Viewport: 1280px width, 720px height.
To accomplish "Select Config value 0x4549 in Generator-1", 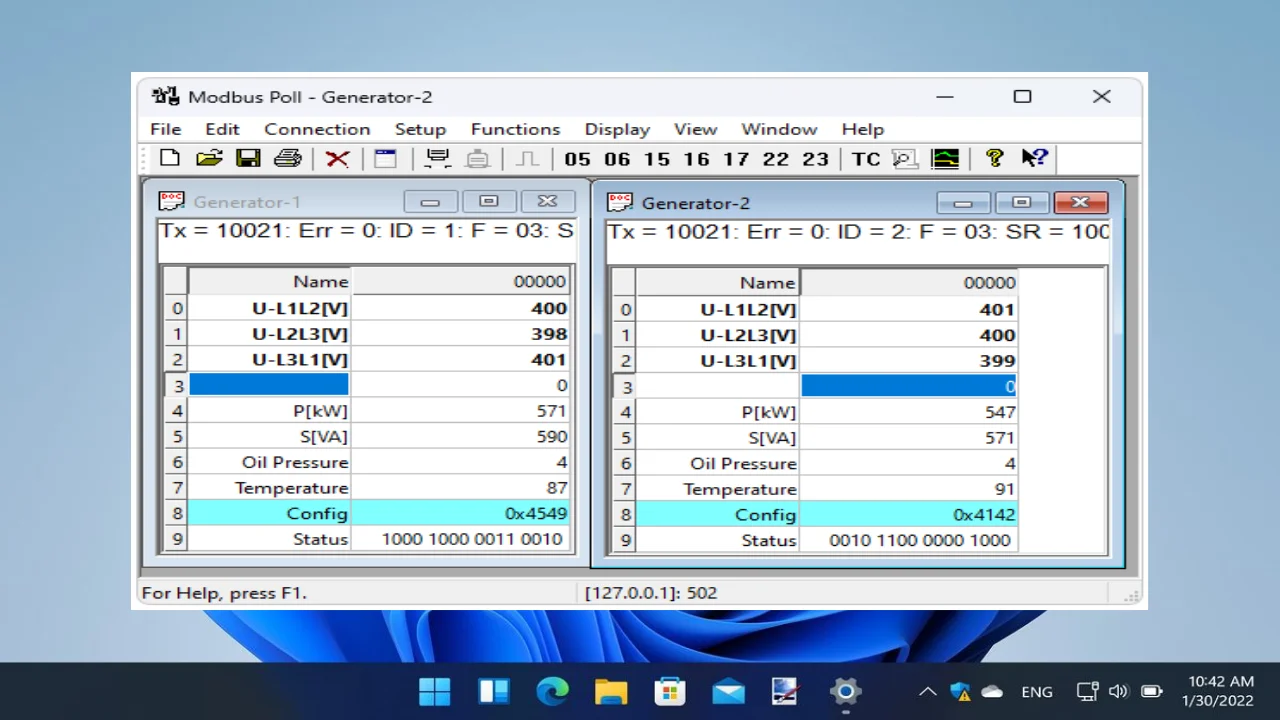I will [x=460, y=513].
